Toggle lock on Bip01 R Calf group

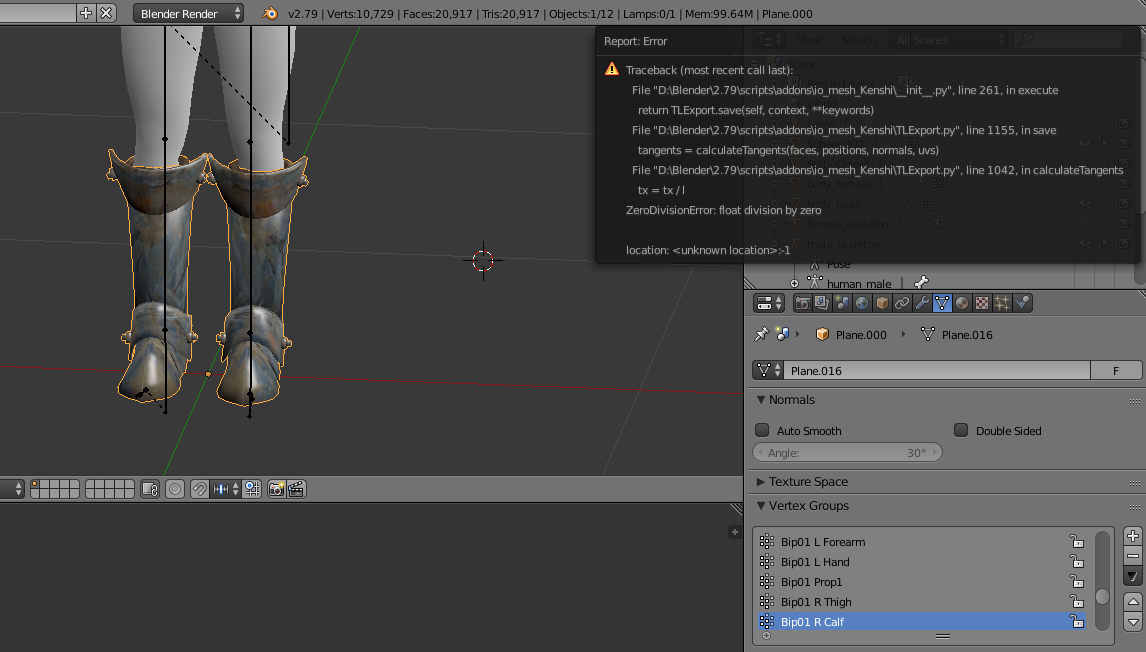(1077, 621)
